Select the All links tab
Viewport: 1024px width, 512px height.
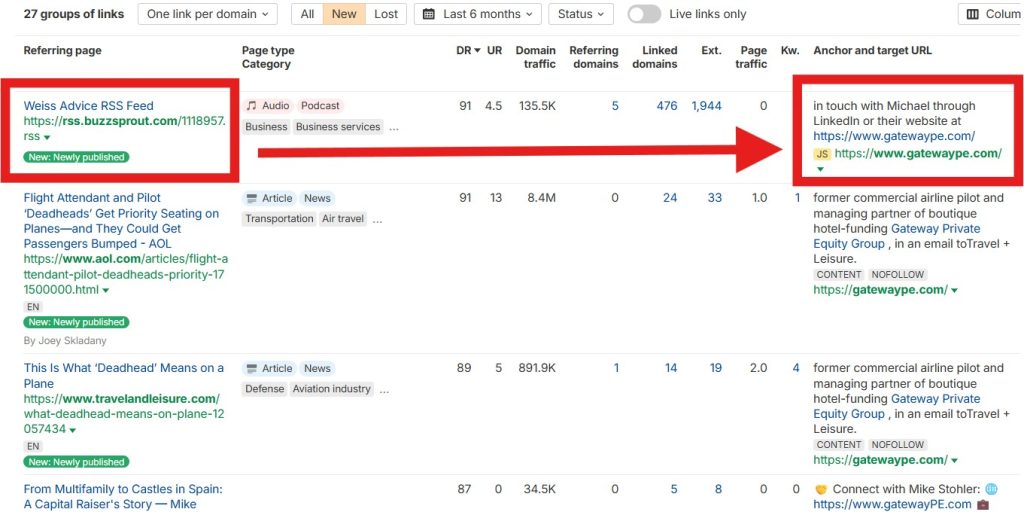(x=307, y=14)
